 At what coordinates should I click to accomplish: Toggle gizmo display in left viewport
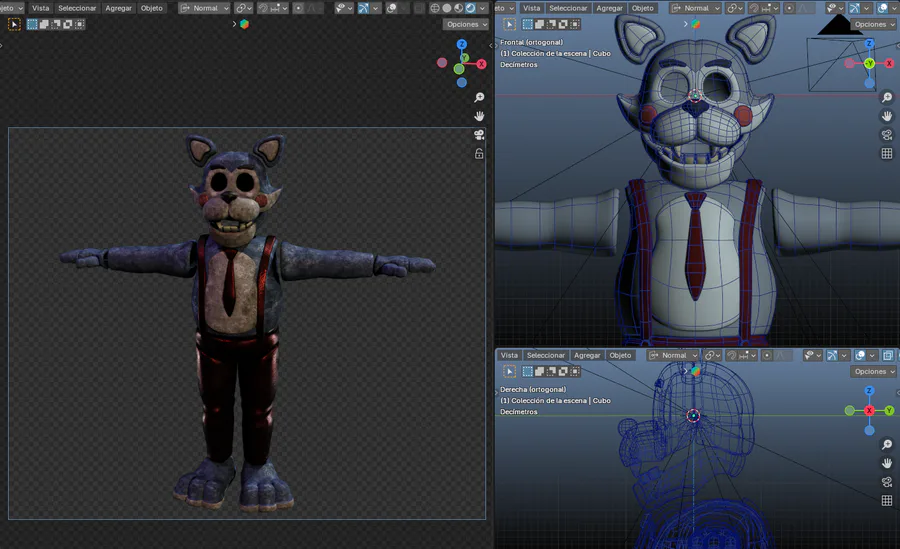click(x=363, y=8)
